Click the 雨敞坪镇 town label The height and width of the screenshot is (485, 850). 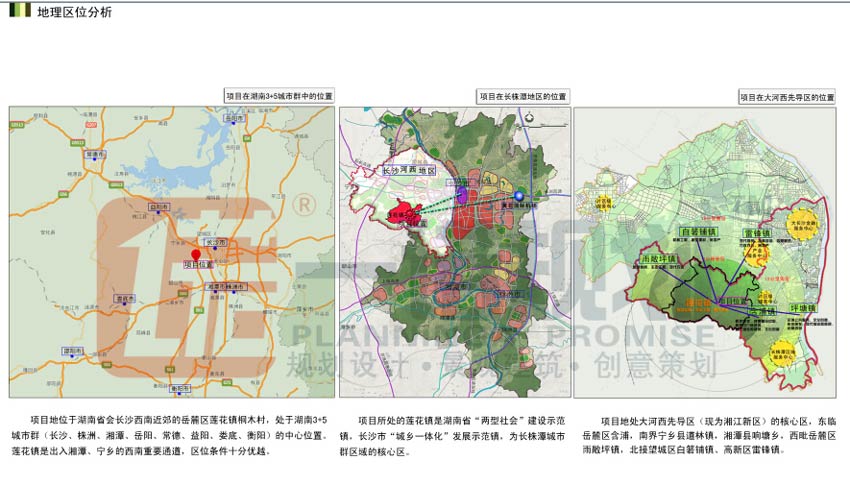656,258
